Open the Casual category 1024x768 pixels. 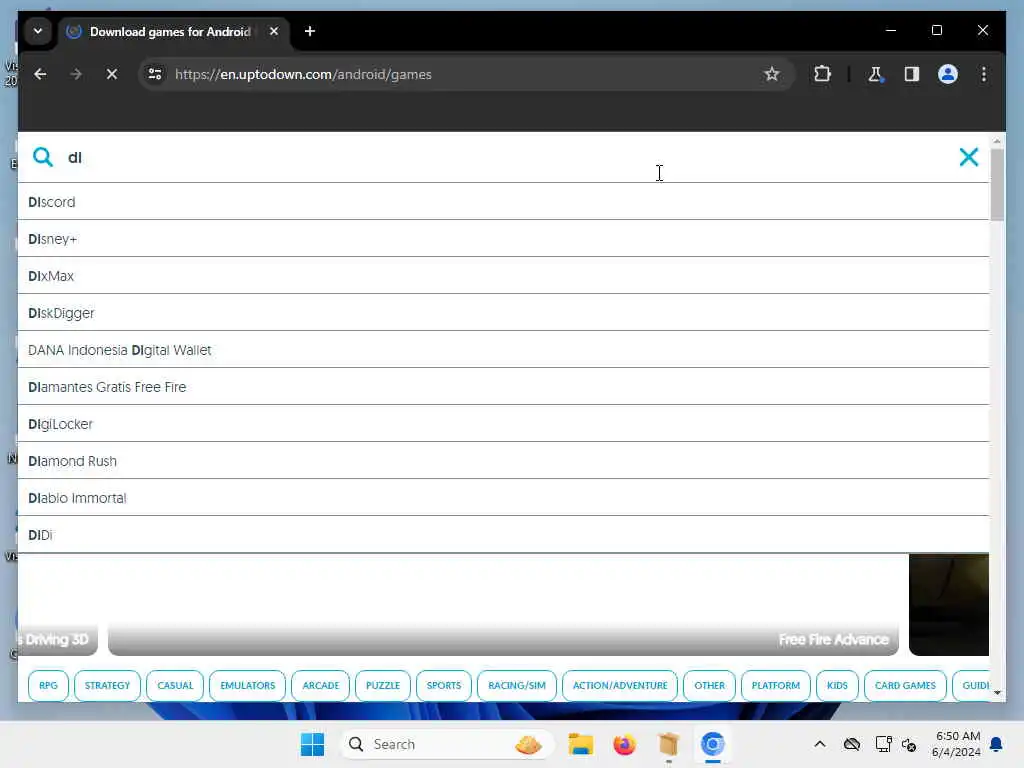[175, 685]
